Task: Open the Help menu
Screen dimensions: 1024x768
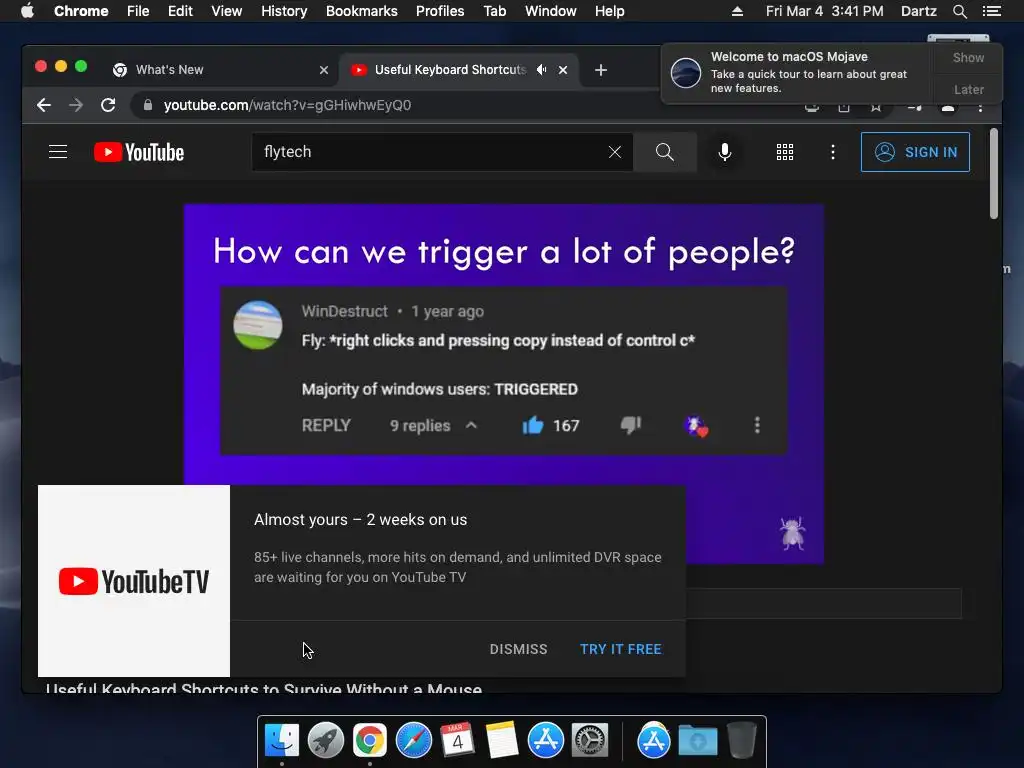Action: tap(609, 11)
